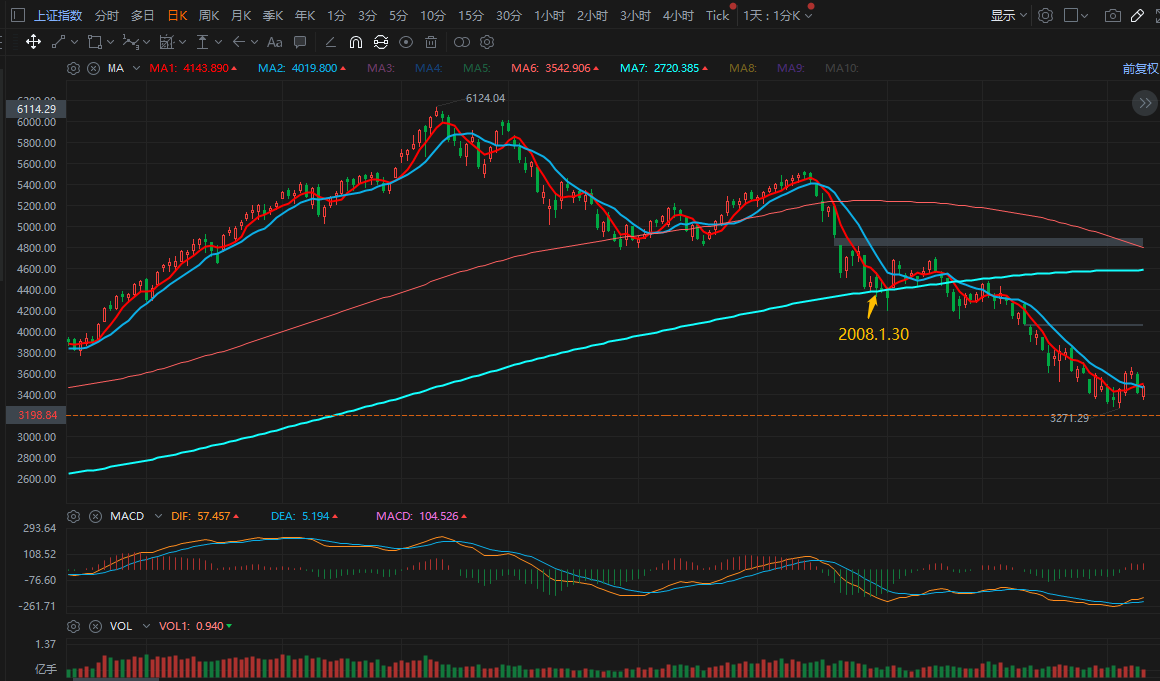Click the 上证指数 index name
The image size is (1160, 681).
click(59, 15)
